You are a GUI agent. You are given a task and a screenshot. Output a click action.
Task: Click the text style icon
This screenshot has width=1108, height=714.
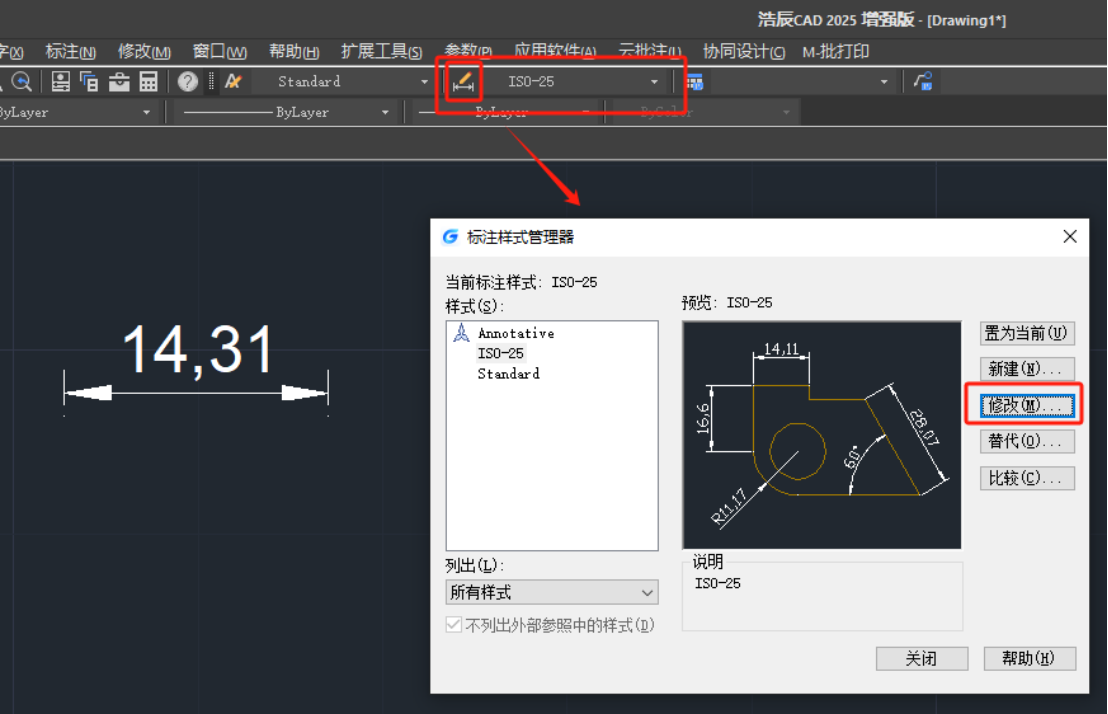pyautogui.click(x=233, y=81)
